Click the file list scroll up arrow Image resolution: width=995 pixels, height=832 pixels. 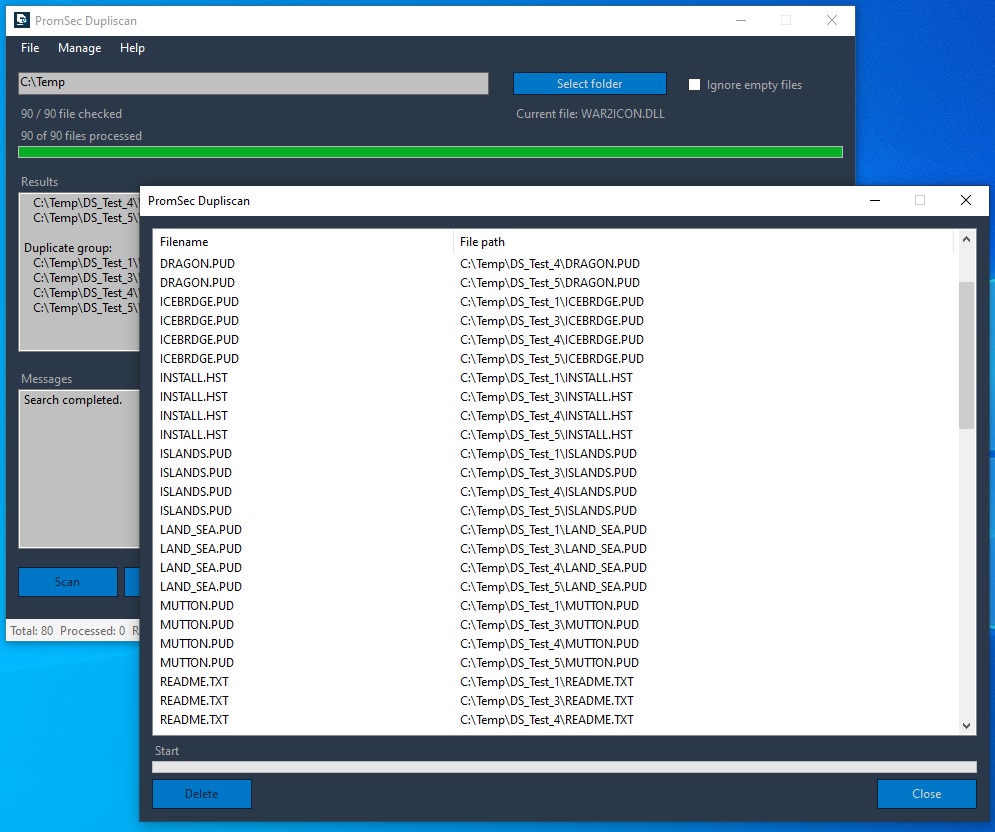coord(966,239)
